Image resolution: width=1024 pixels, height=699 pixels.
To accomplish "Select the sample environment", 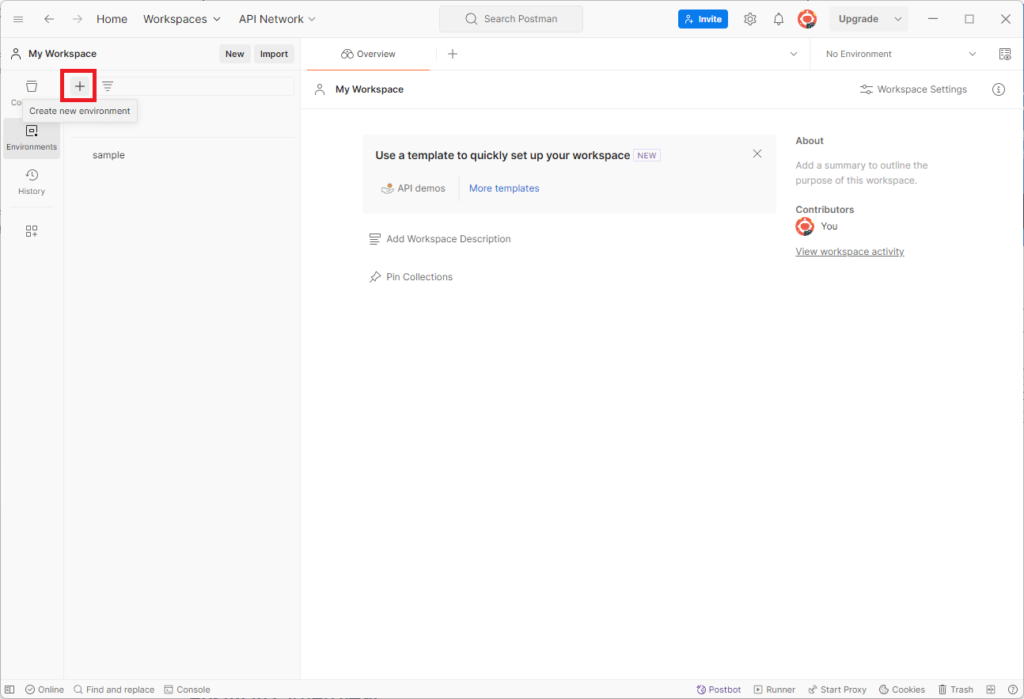I will click(108, 155).
